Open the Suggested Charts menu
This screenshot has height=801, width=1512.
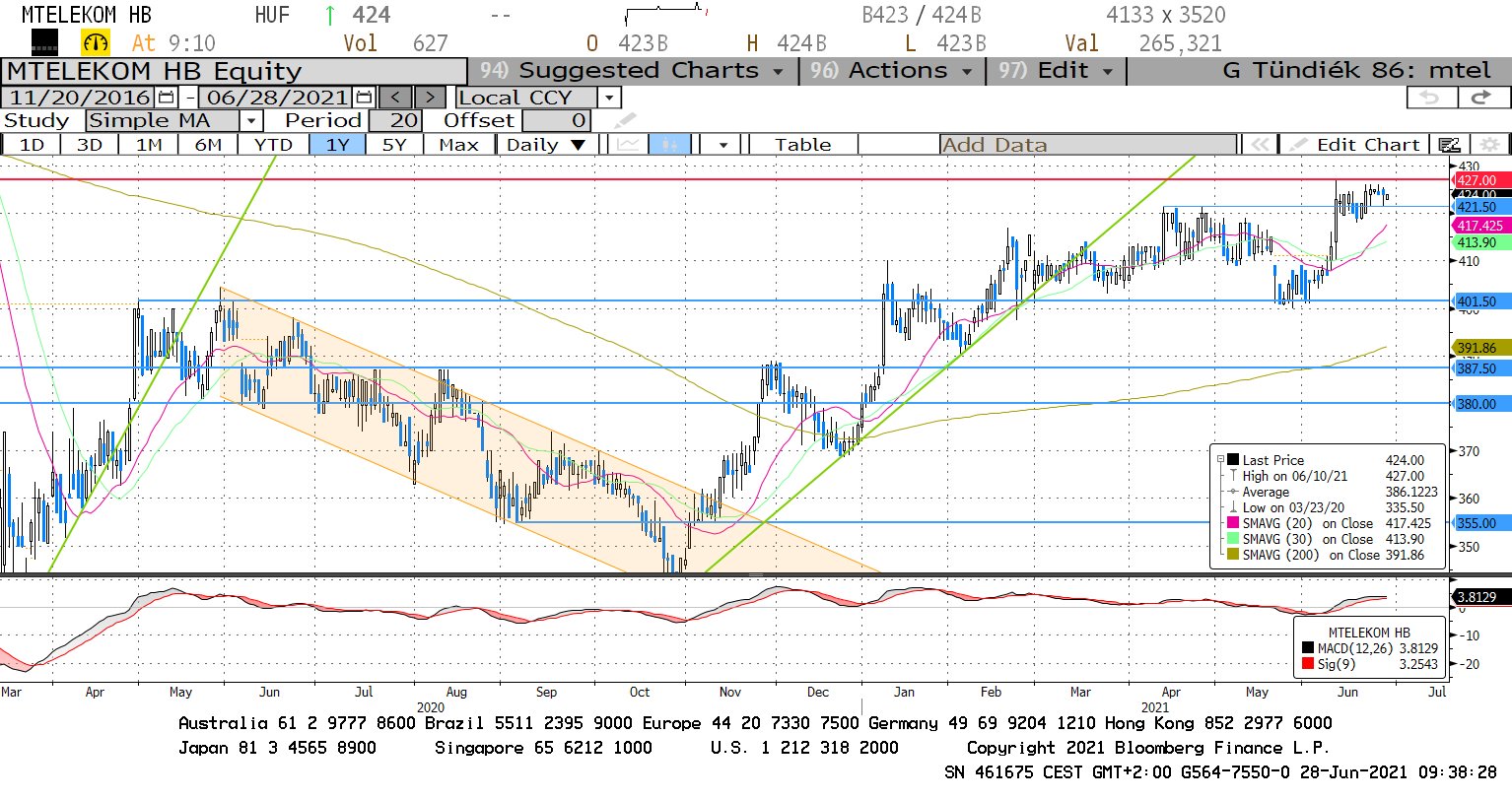(x=632, y=71)
